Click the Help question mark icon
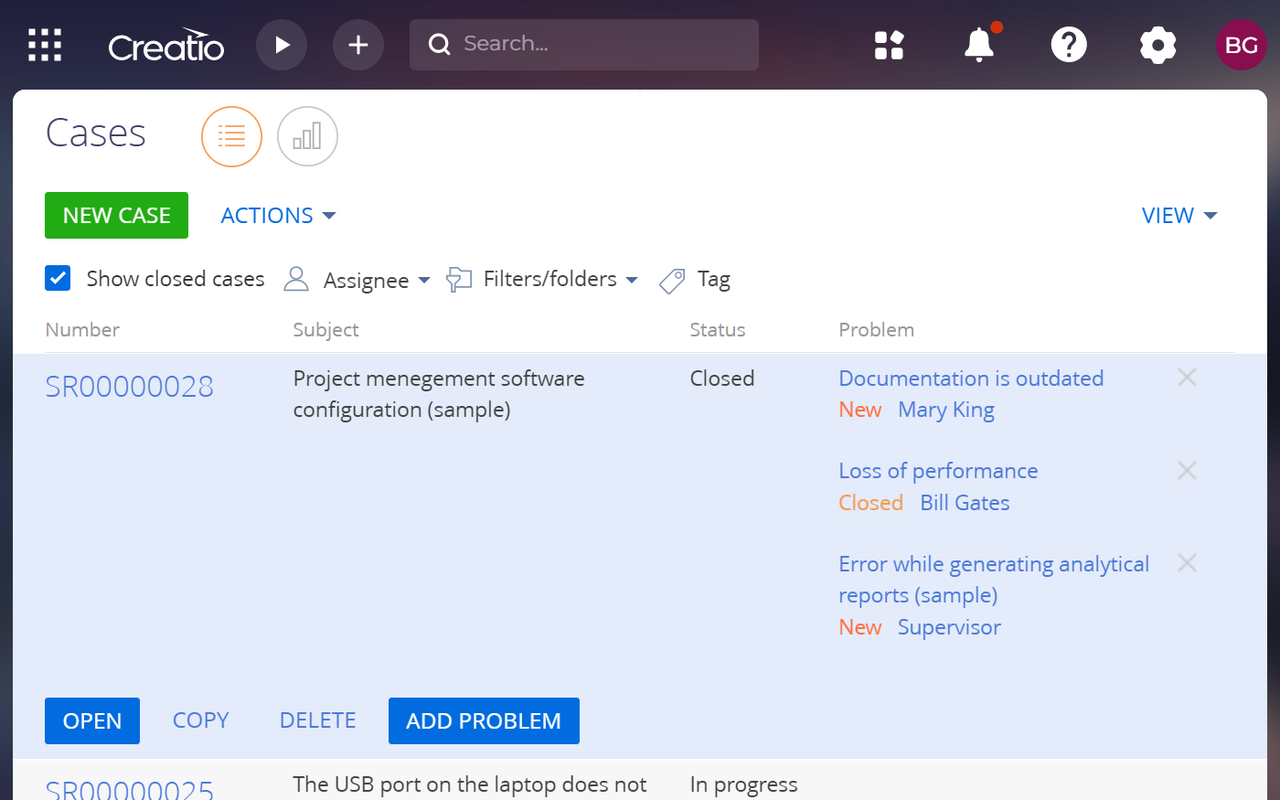 (x=1068, y=45)
